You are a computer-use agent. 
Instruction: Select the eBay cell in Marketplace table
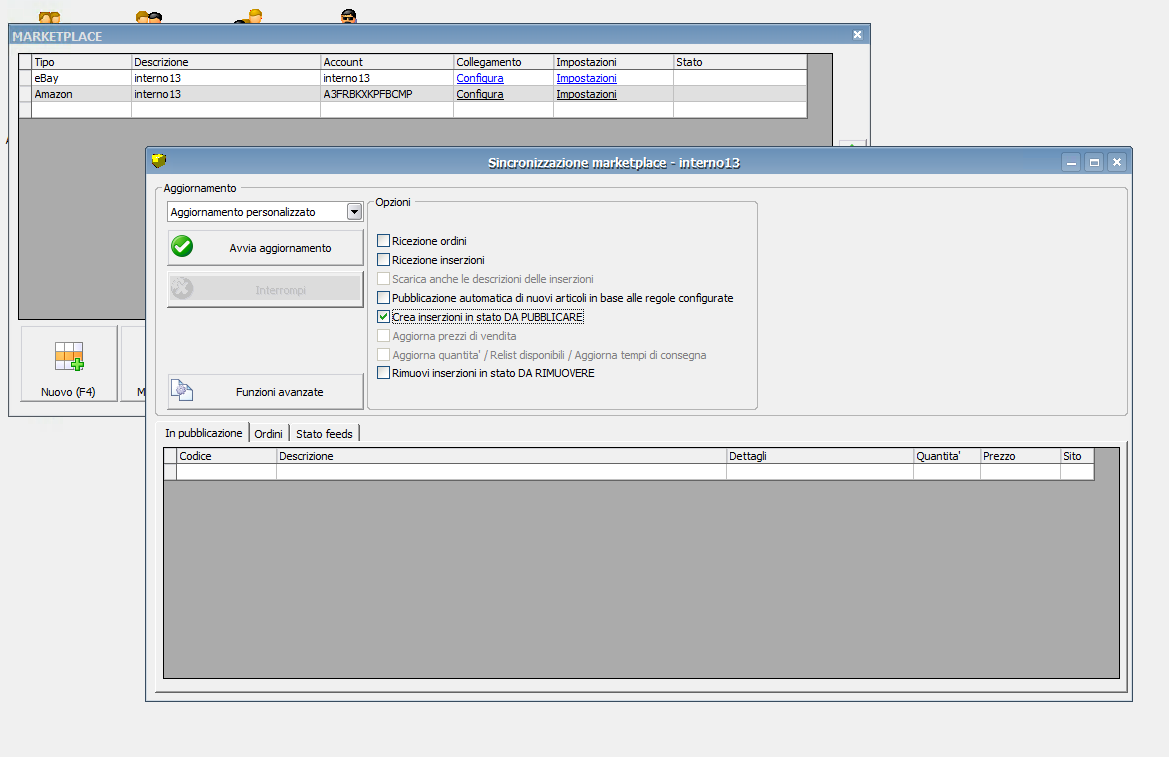click(81, 78)
